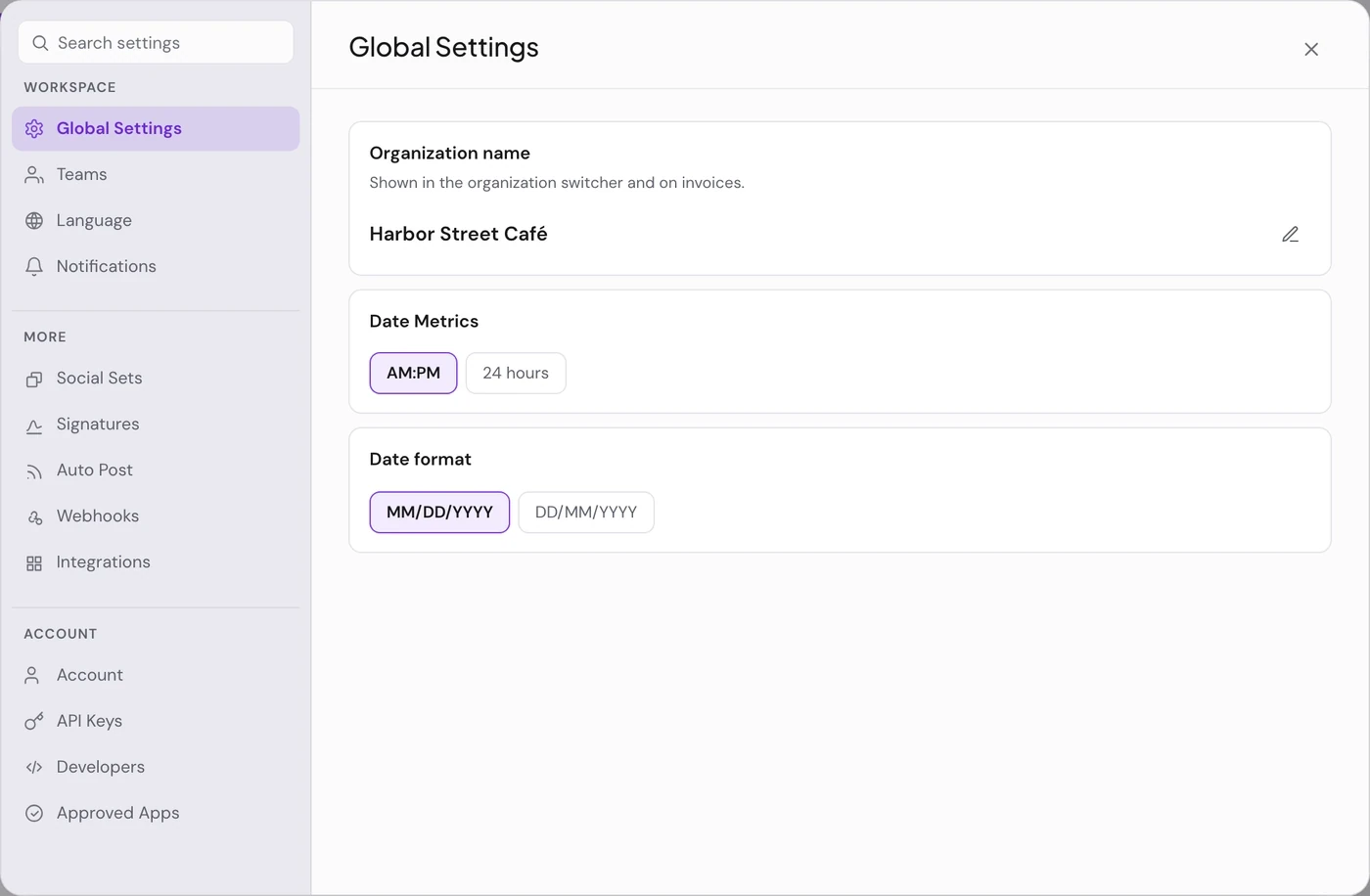The image size is (1370, 896).
Task: Click the Date format heading
Action: (420, 459)
